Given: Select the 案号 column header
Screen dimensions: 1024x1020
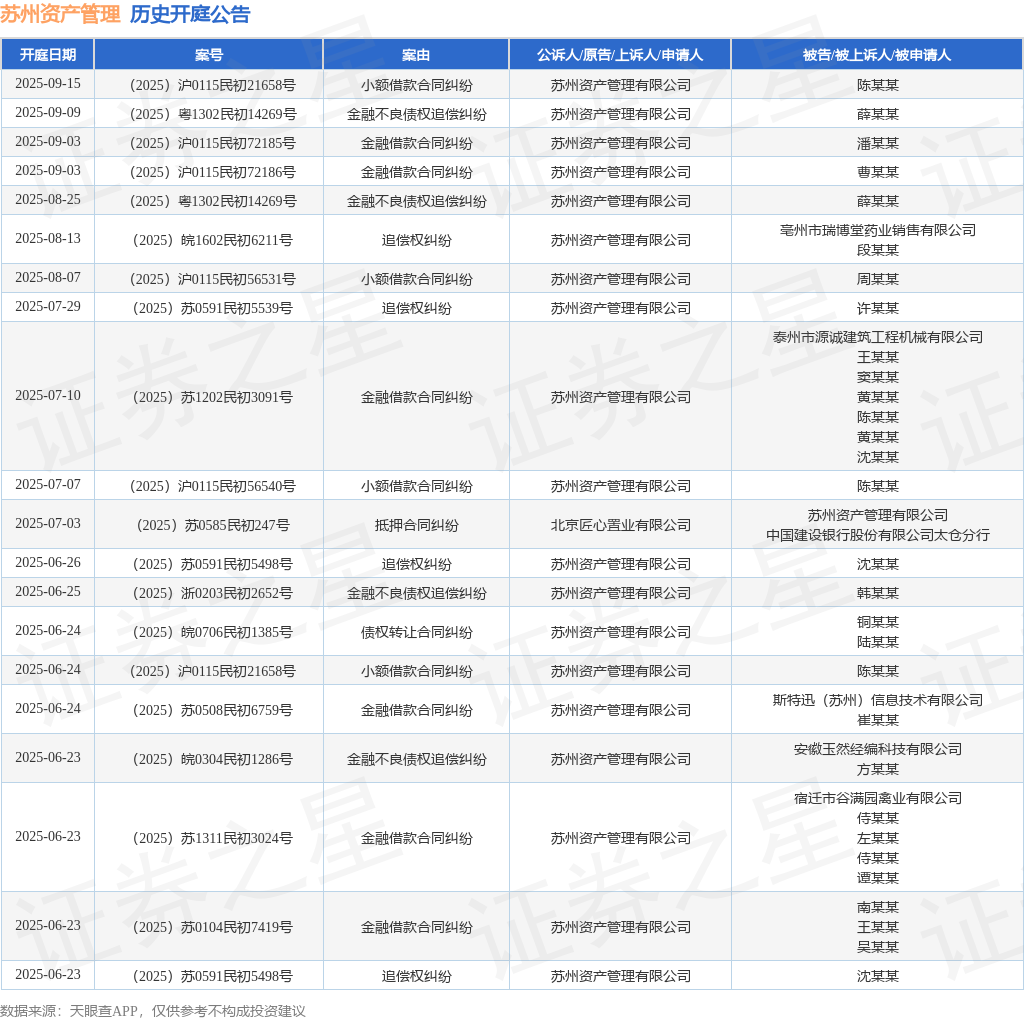Looking at the screenshot, I should pos(209,55).
